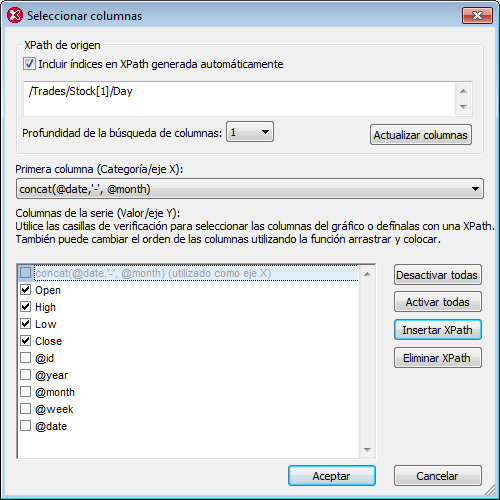Click the XMLSpy app icon in title bar

[x=15, y=16]
